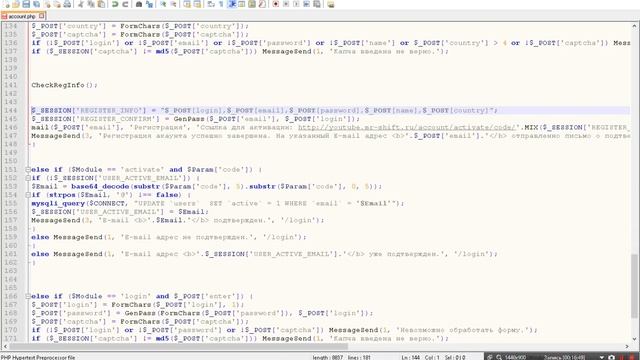This screenshot has width=640, height=360.
Task: Click the 'Sel : 0 | 0' status bar field
Action: [x=455, y=357]
